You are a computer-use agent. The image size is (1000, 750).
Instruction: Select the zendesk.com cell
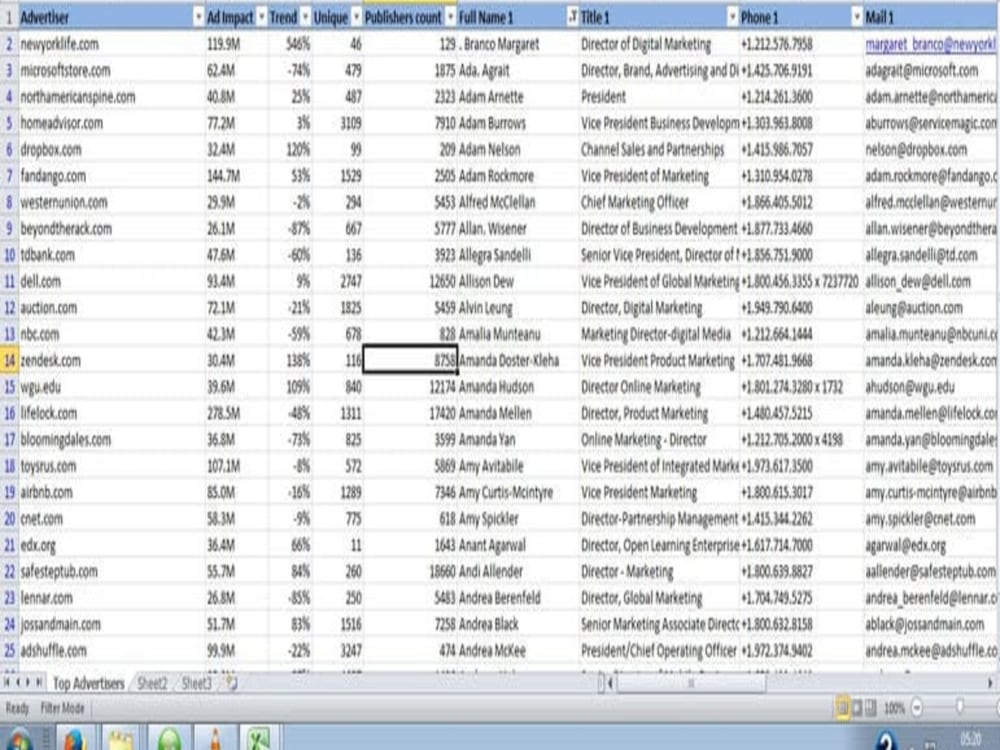(x=112, y=360)
